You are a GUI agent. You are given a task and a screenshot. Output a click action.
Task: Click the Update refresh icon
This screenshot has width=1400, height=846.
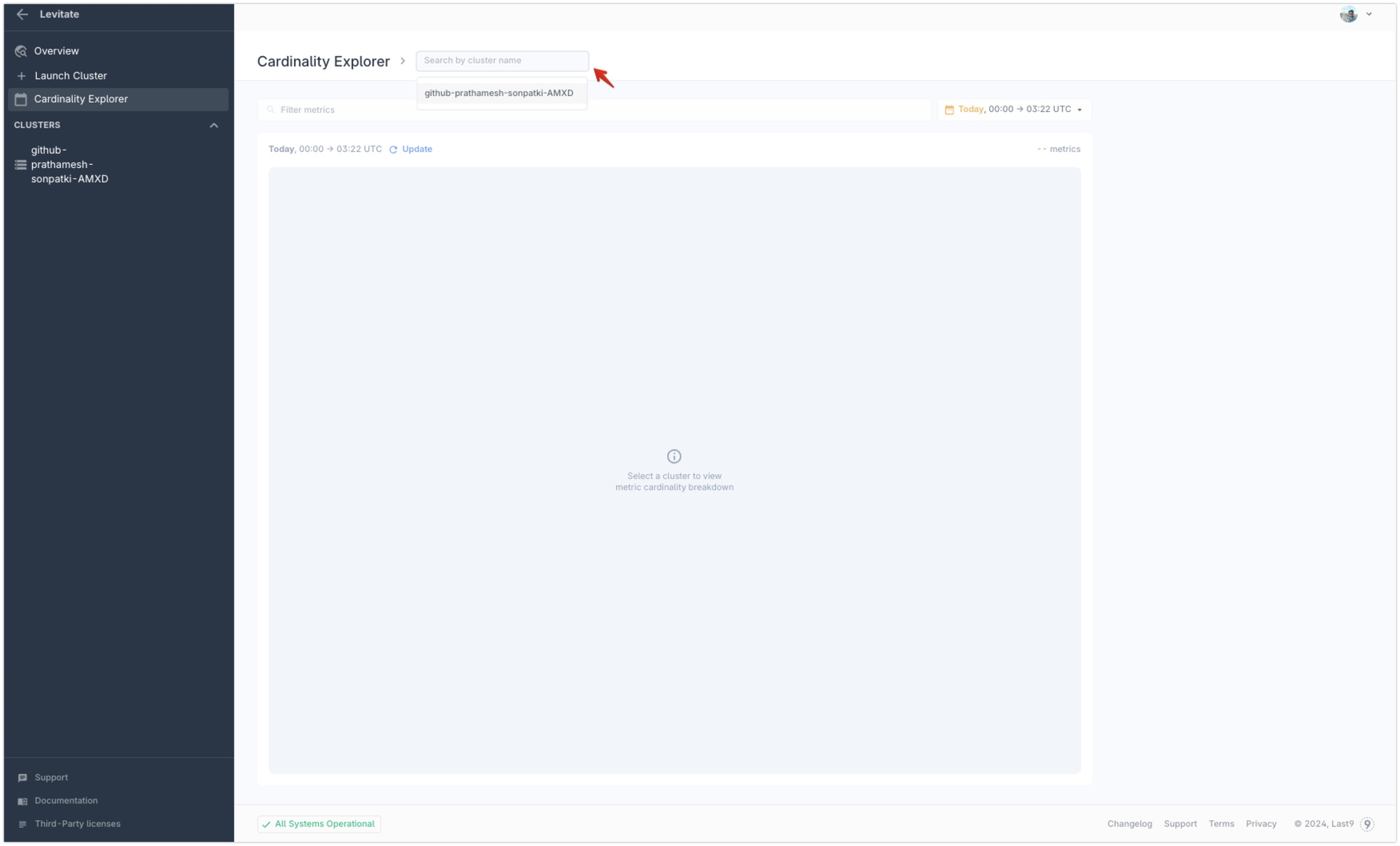(x=393, y=149)
